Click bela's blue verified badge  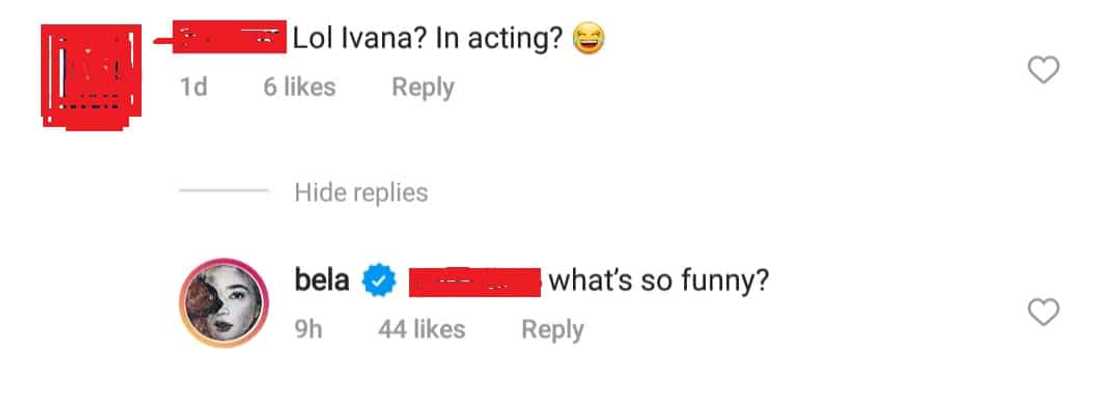(375, 282)
